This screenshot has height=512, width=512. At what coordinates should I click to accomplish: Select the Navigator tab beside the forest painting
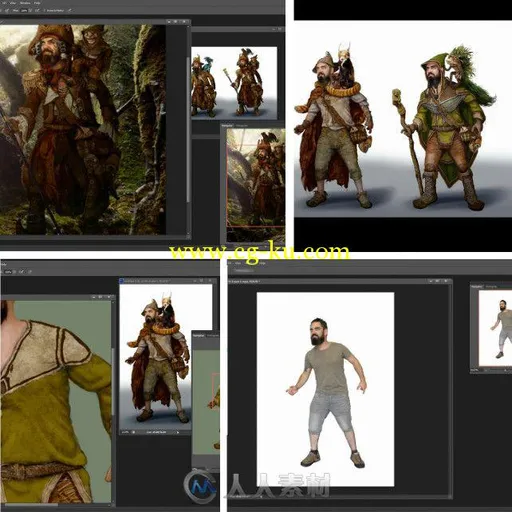228,126
